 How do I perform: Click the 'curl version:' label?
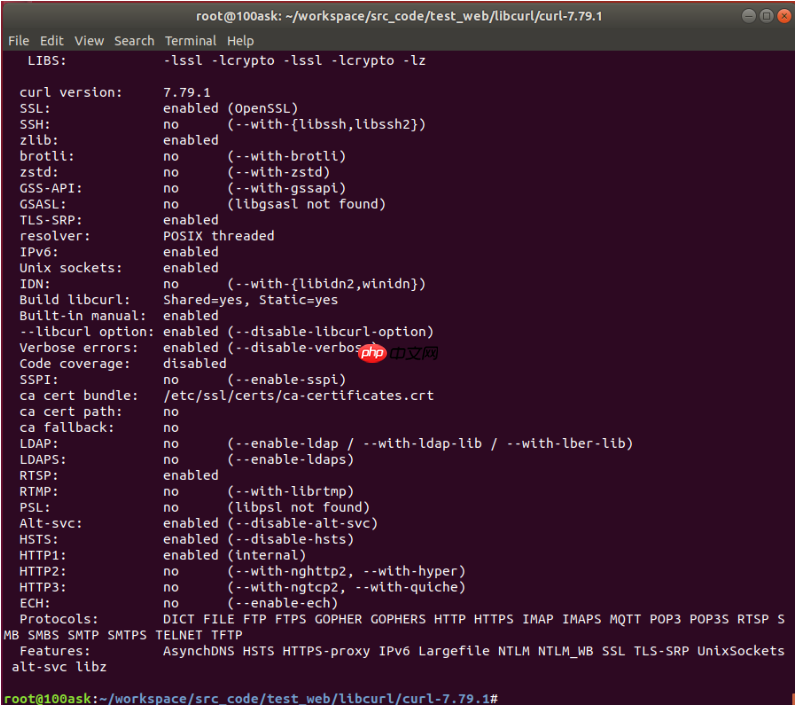pyautogui.click(x=71, y=93)
